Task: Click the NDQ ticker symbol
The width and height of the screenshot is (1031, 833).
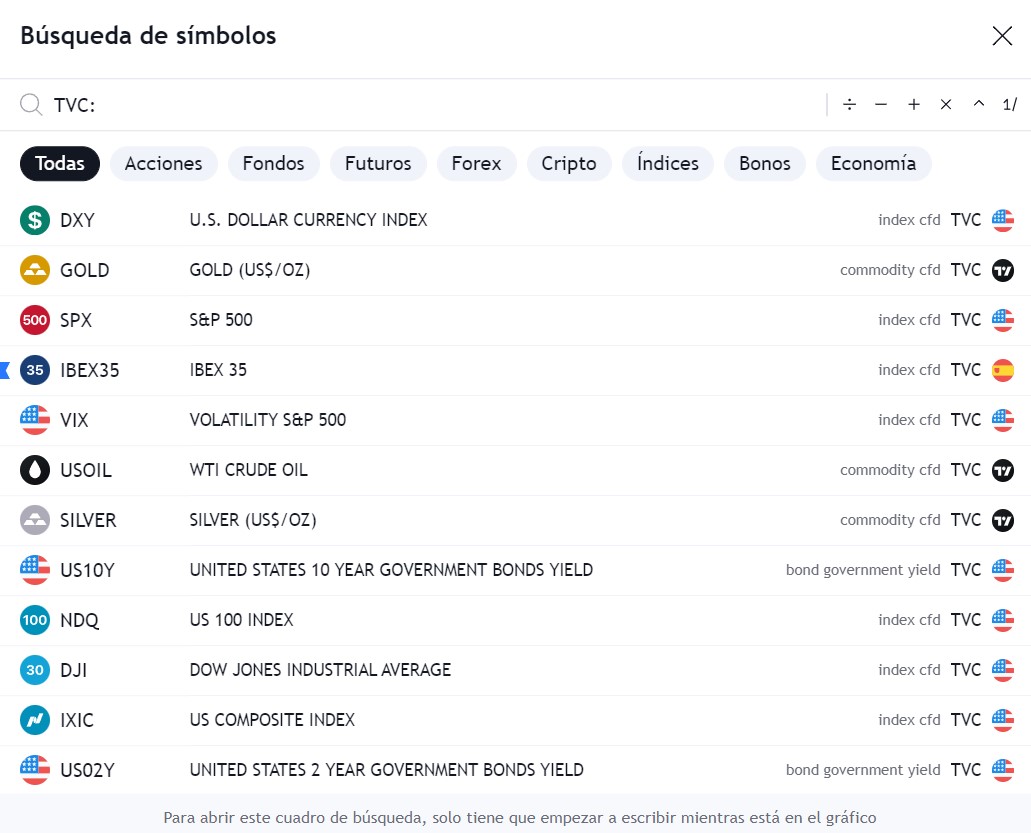Action: pos(80,621)
